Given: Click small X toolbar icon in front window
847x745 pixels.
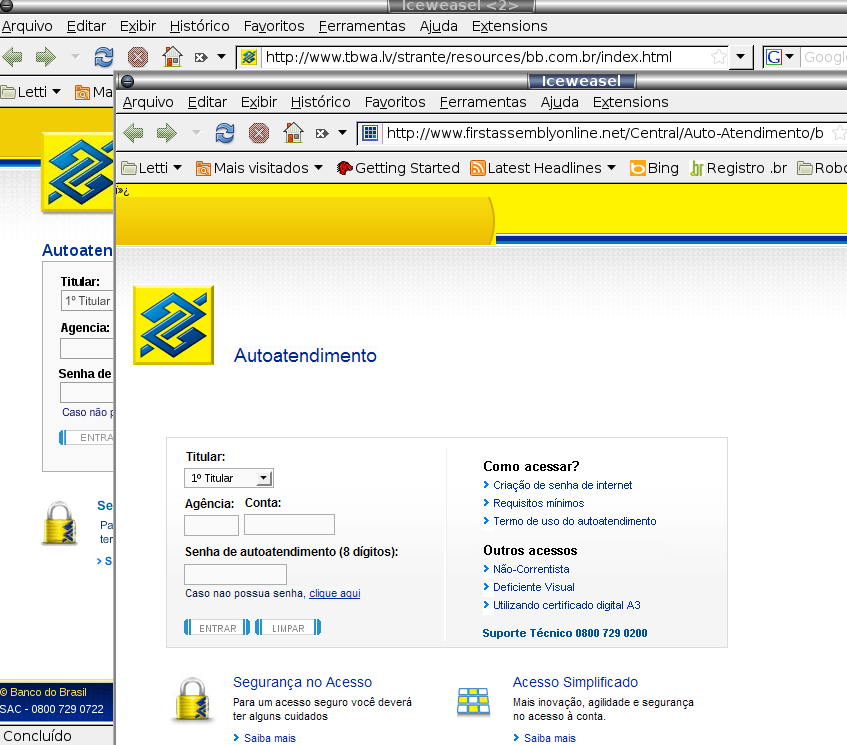Looking at the screenshot, I should coord(322,133).
